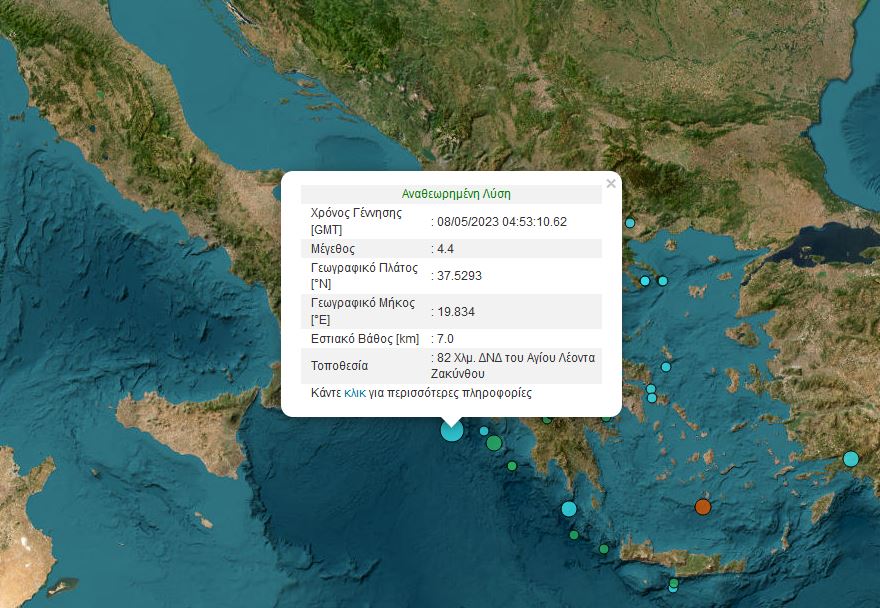The image size is (880, 608).
Task: Click the 'Αναθεωρημένη Λύση' popup header
Action: click(456, 194)
